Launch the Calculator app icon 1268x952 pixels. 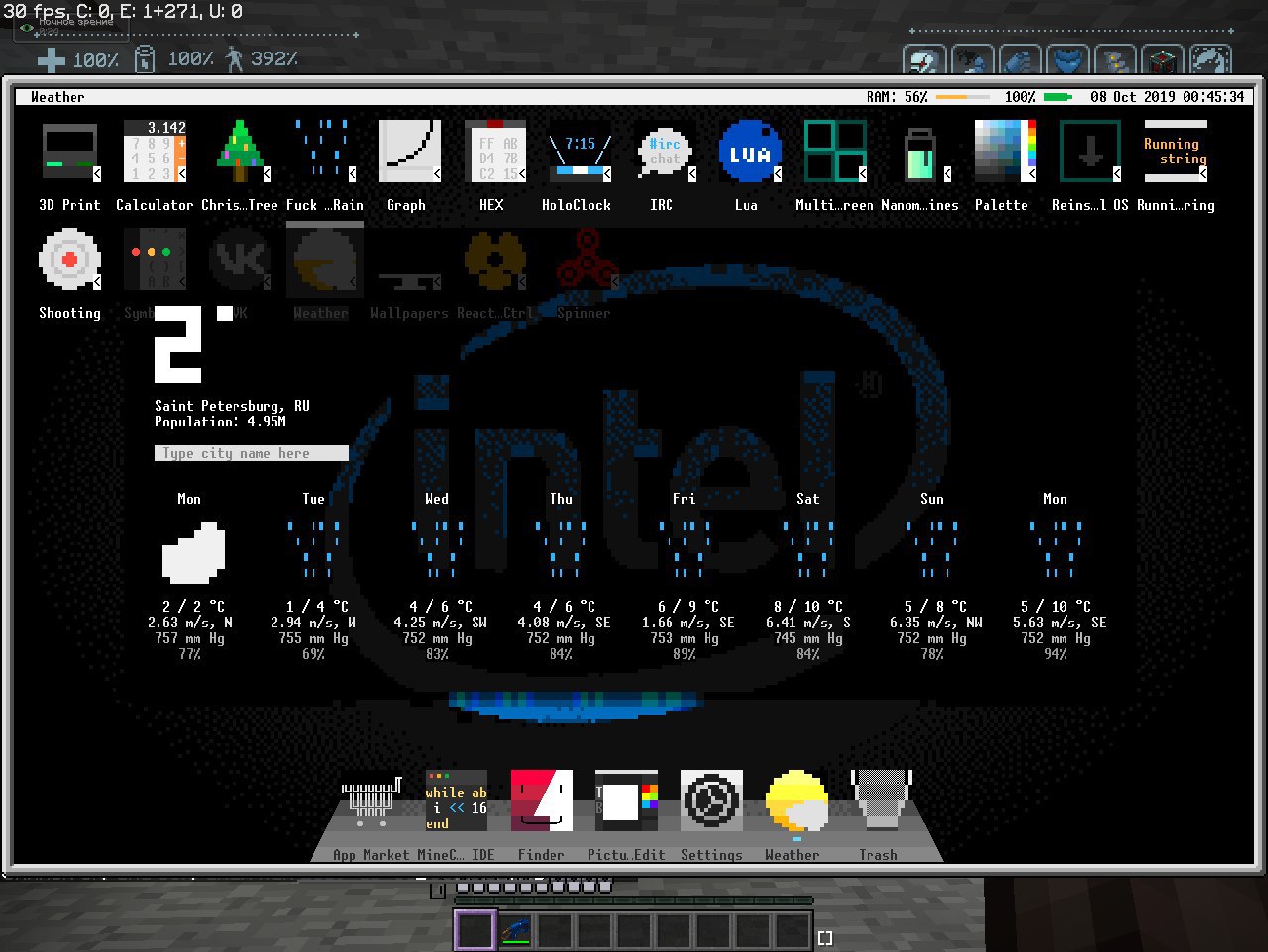coord(155,151)
